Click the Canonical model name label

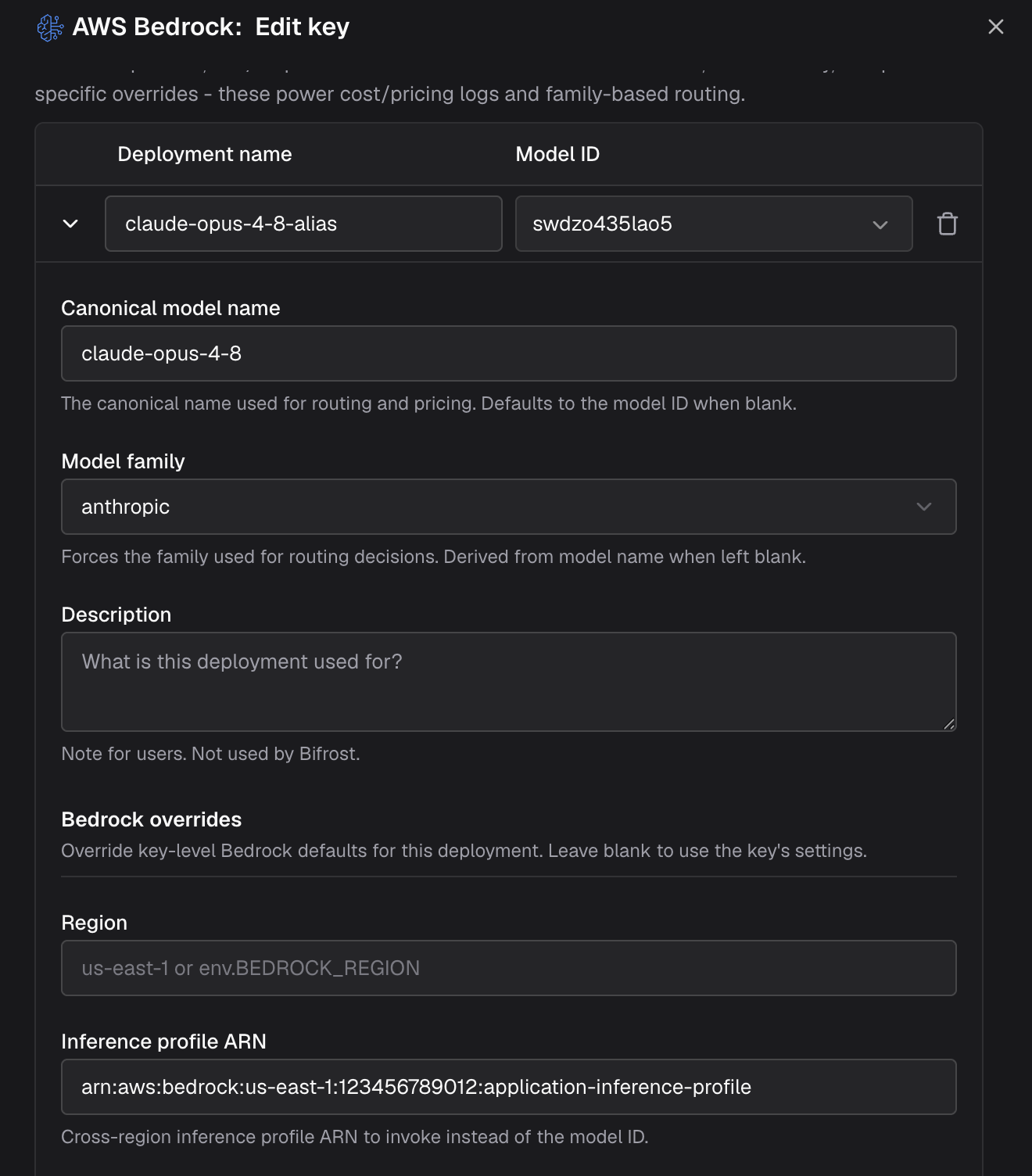pos(170,308)
